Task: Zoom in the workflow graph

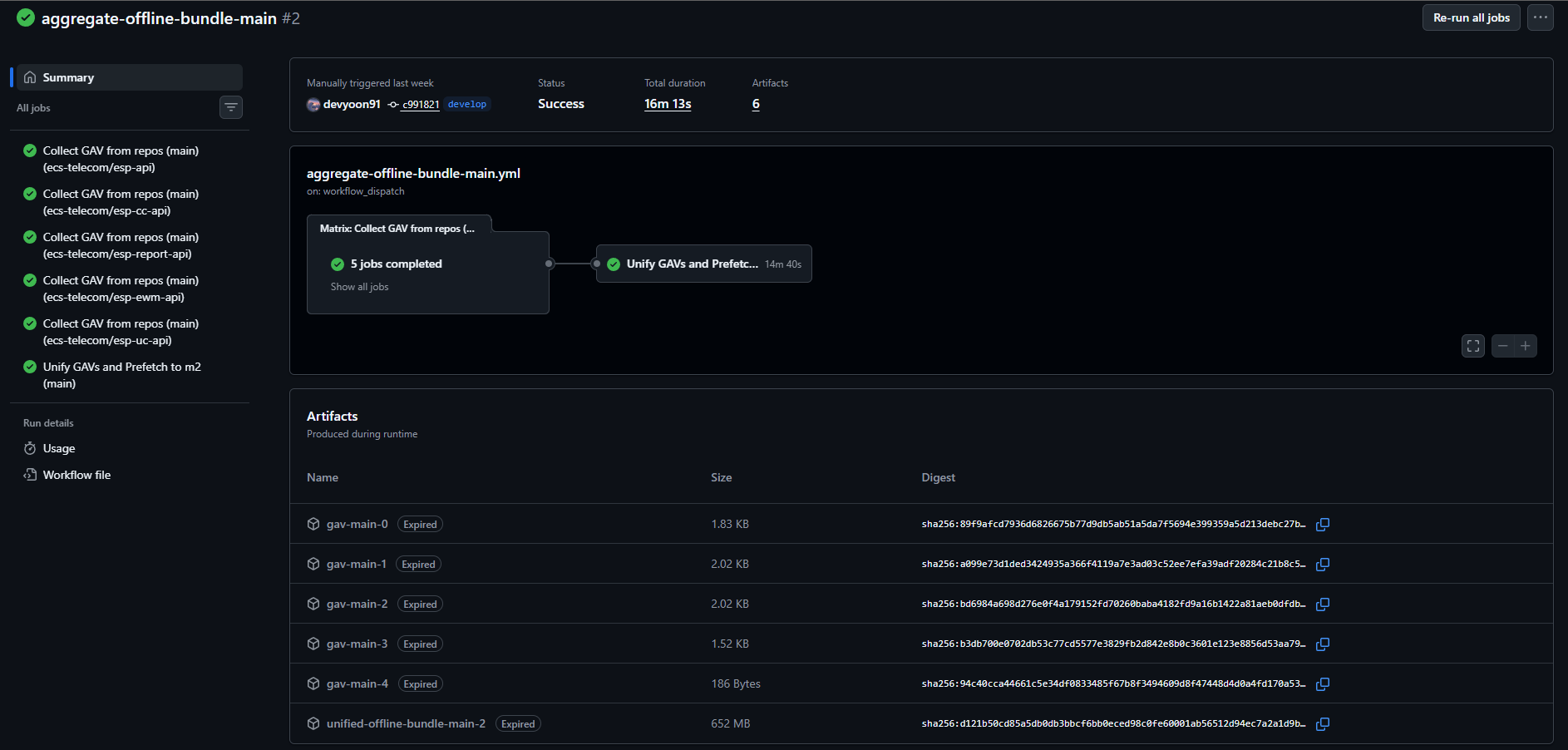Action: click(1526, 346)
